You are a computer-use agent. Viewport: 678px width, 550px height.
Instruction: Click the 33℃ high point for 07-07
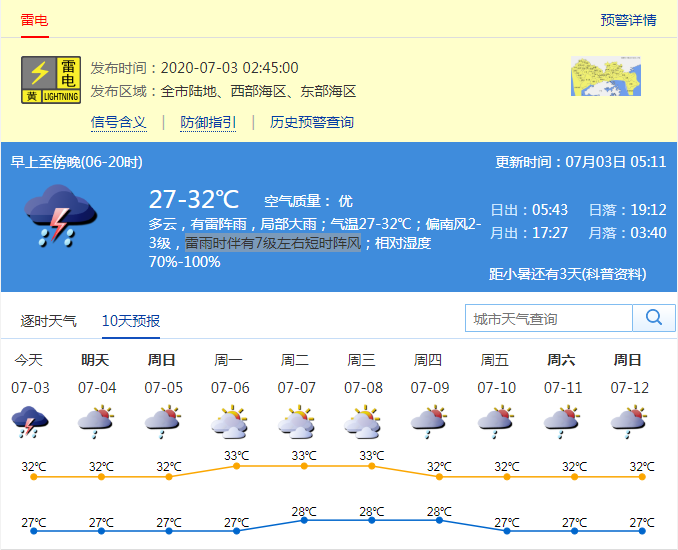[304, 465]
